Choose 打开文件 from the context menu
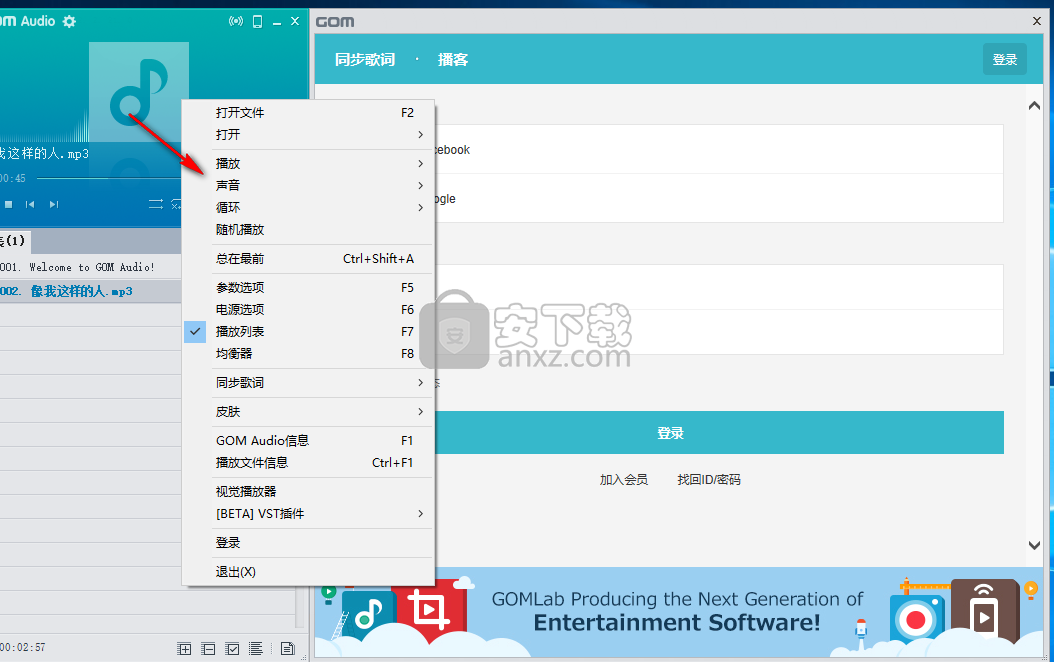Screen dimensions: 1054x662 tap(240, 113)
